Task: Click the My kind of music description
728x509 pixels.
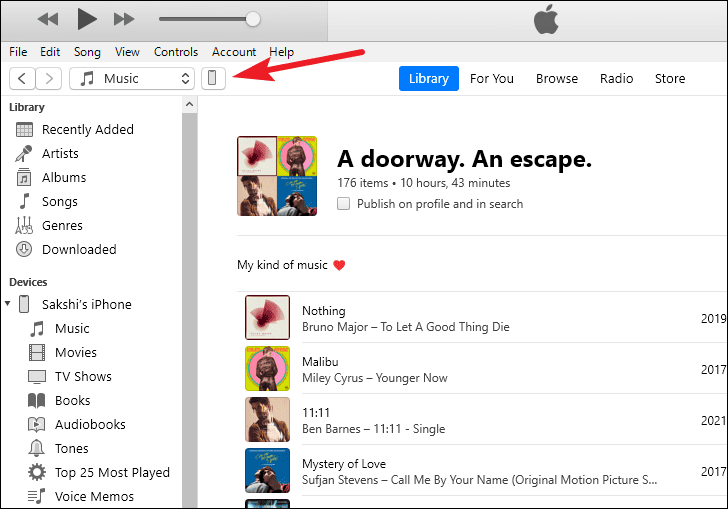Action: (x=291, y=265)
